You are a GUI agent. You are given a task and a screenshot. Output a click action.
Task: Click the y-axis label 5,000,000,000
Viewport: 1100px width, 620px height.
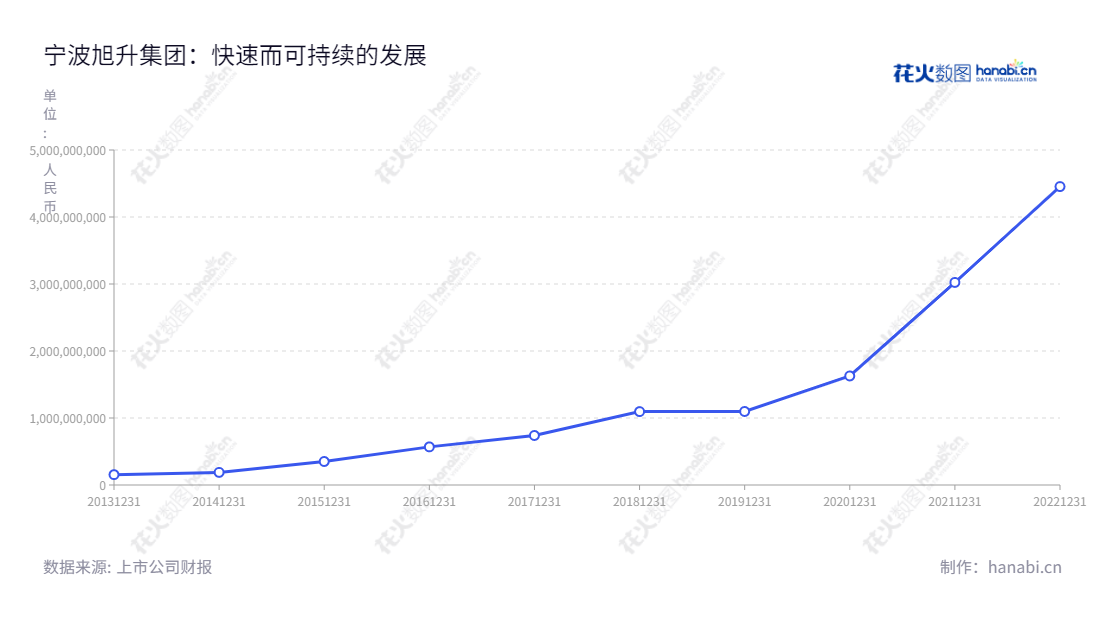pyautogui.click(x=67, y=151)
